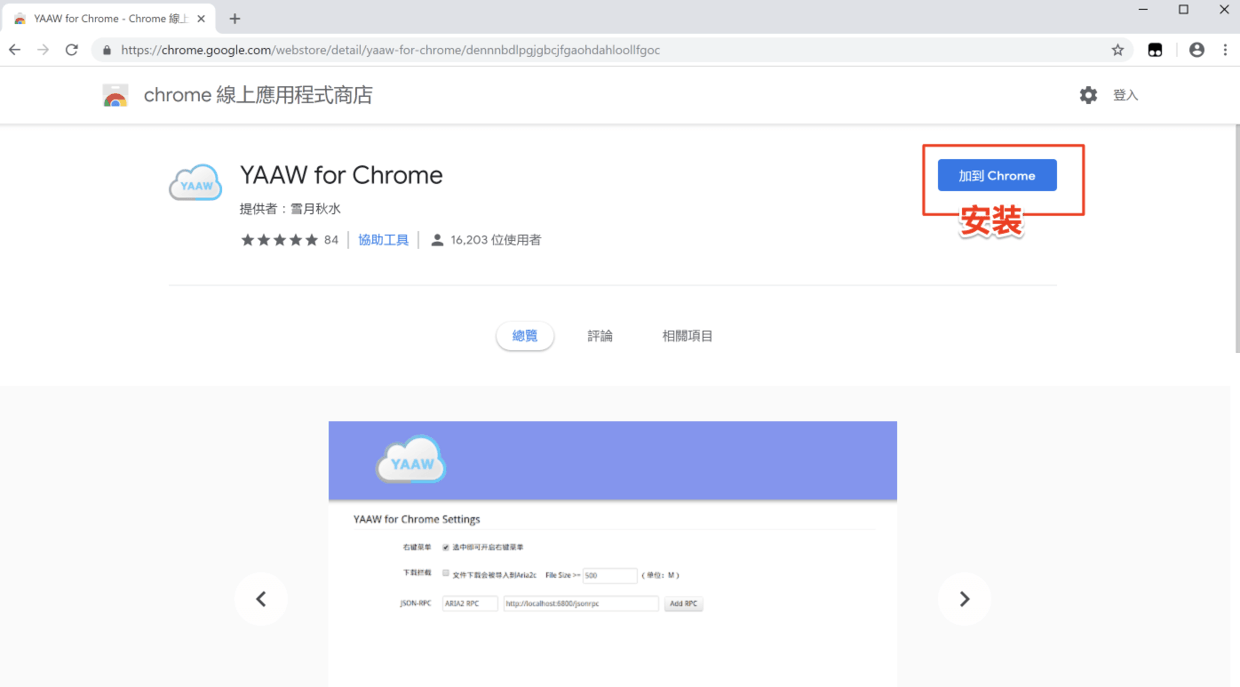Image resolution: width=1240 pixels, height=687 pixels.
Task: Click the YAAW for Chrome browser tab
Action: coord(108,18)
